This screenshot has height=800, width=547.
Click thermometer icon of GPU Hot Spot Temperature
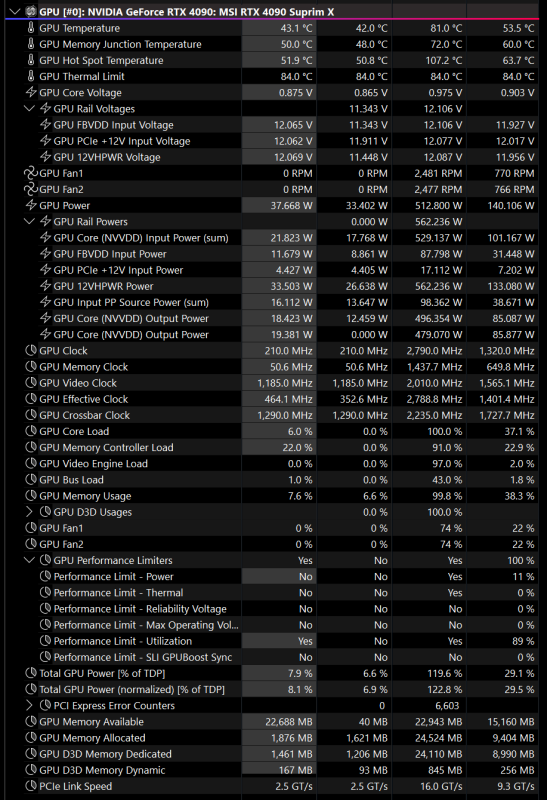tap(31, 60)
